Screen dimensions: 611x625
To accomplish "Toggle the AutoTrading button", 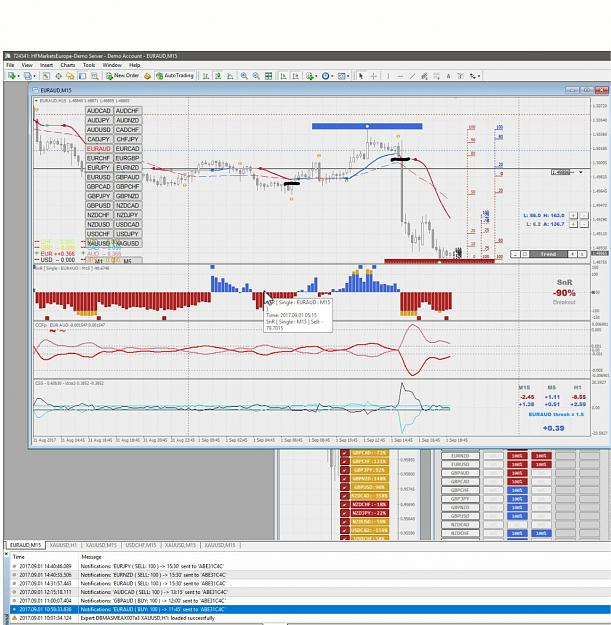I will (x=175, y=76).
